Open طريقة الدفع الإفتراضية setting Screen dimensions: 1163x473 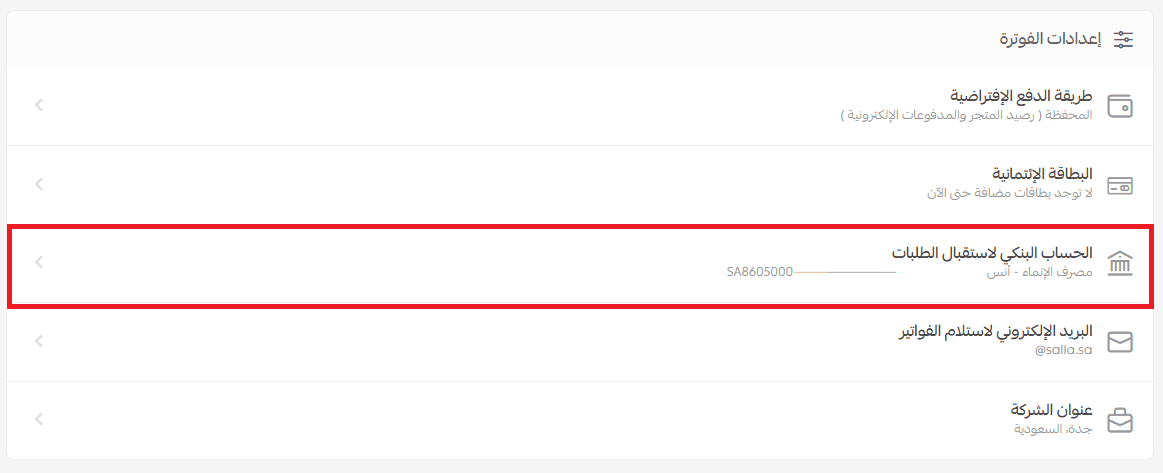[x=1020, y=96]
